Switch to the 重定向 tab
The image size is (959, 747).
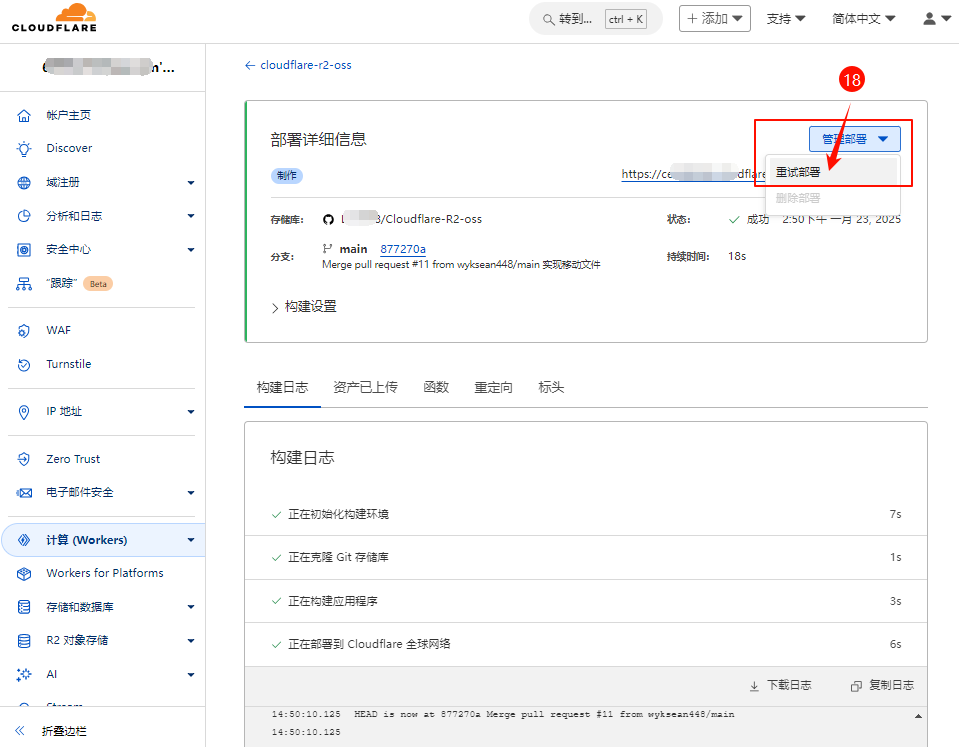tap(493, 387)
